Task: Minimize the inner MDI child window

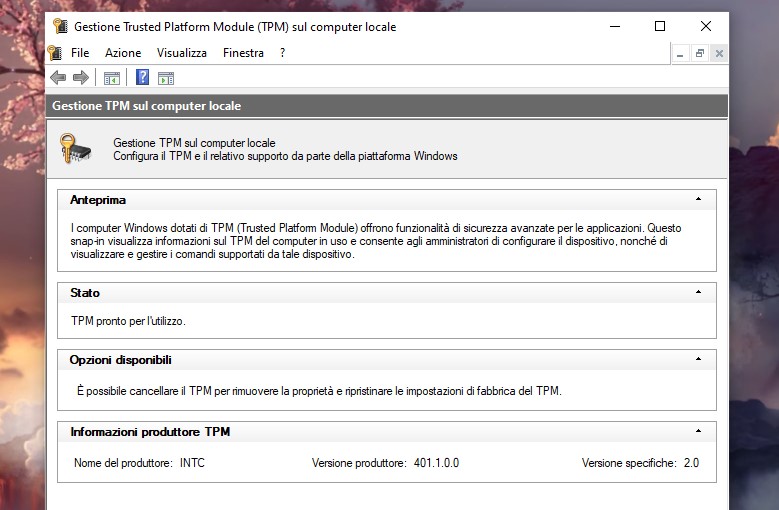Action: pos(681,54)
